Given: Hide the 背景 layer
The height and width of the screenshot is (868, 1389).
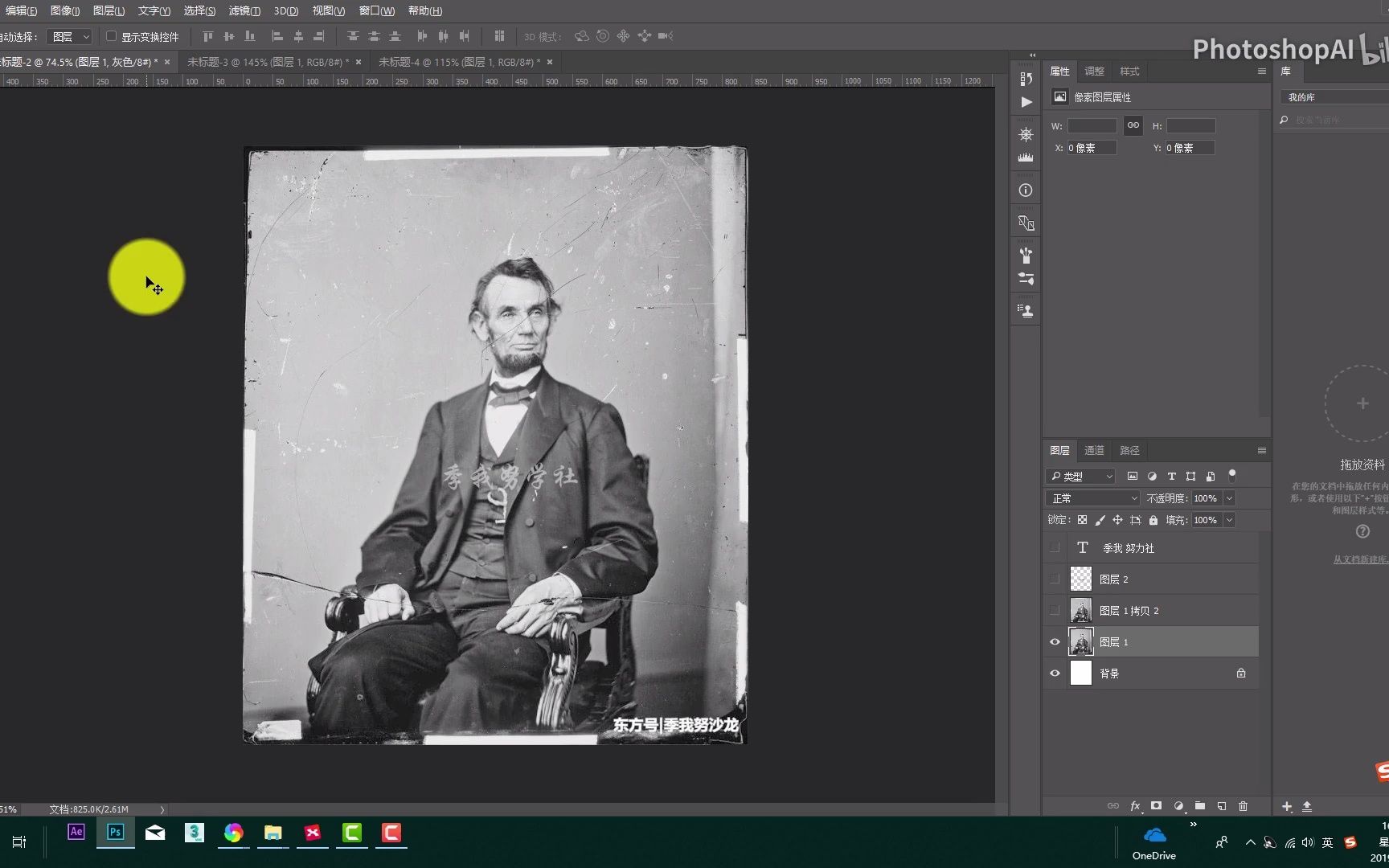Looking at the screenshot, I should pos(1055,673).
